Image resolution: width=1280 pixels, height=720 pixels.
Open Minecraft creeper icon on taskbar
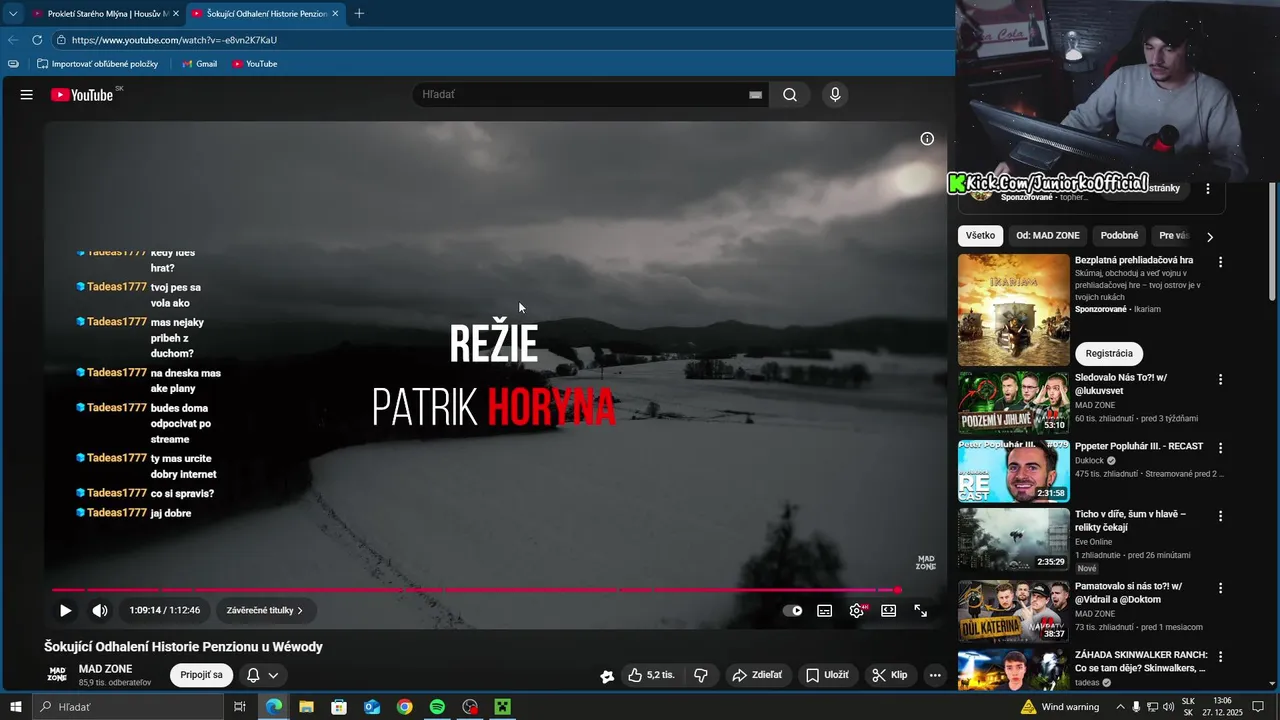[502, 707]
